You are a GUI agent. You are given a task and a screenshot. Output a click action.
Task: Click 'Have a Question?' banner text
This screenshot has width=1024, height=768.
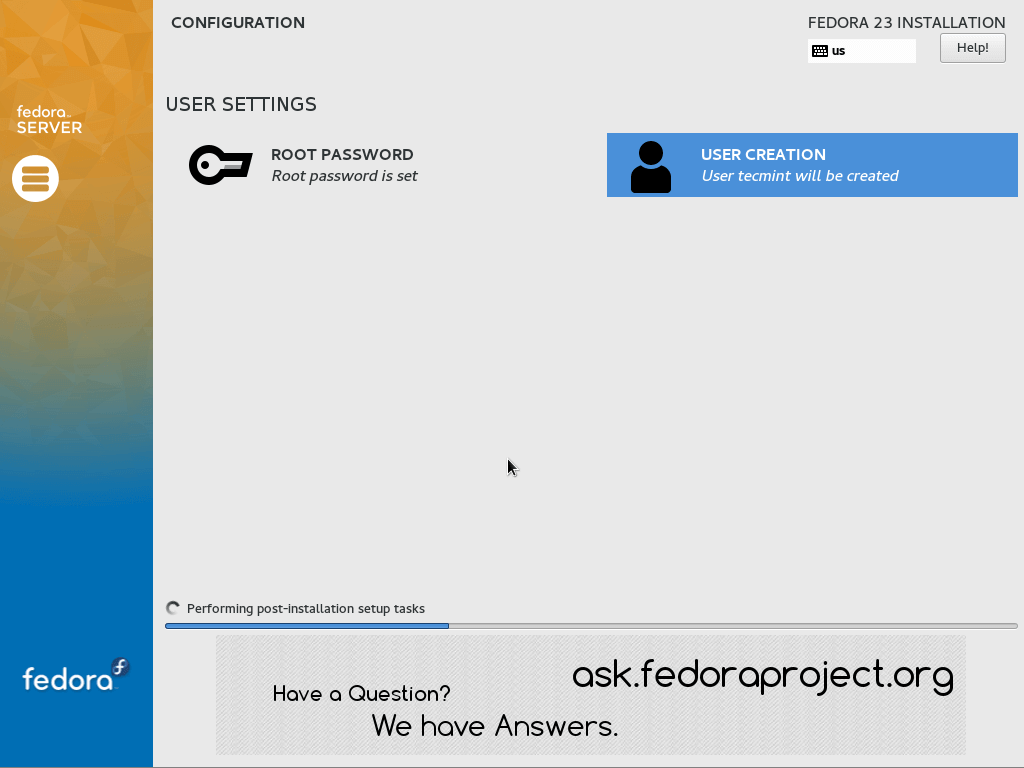361,694
